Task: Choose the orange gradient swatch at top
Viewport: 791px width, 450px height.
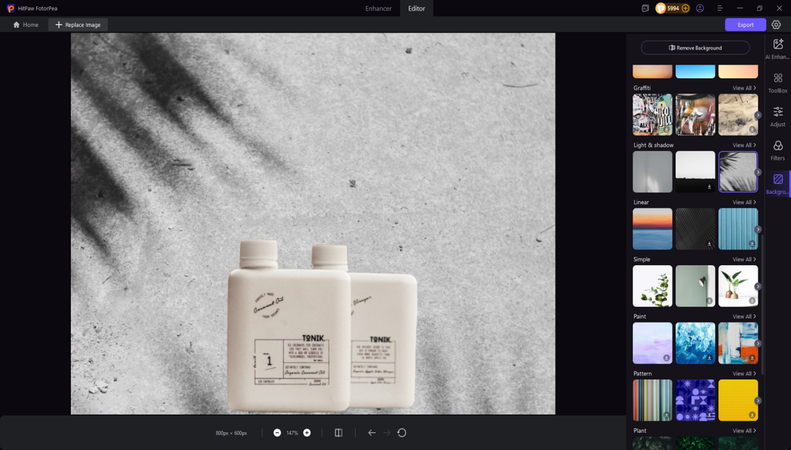Action: pos(652,71)
